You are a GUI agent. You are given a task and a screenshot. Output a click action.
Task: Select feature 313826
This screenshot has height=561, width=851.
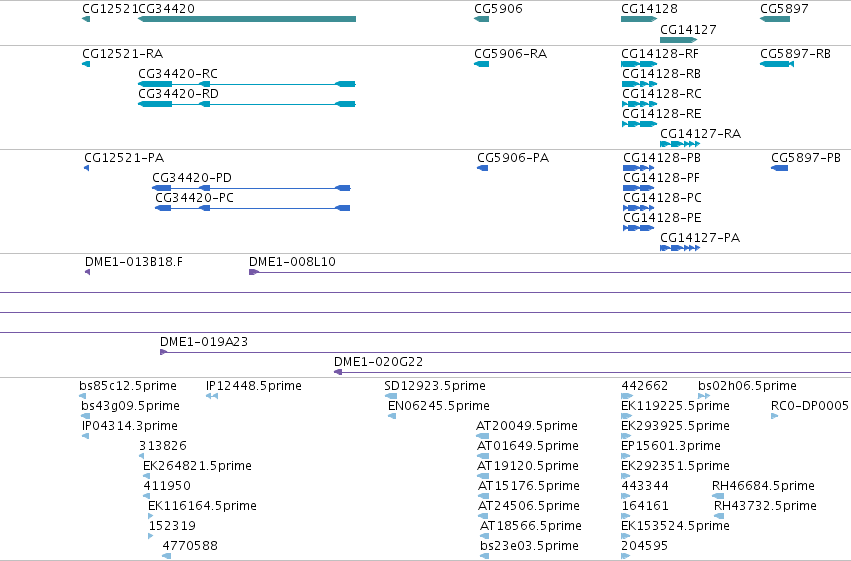[x=141, y=456]
